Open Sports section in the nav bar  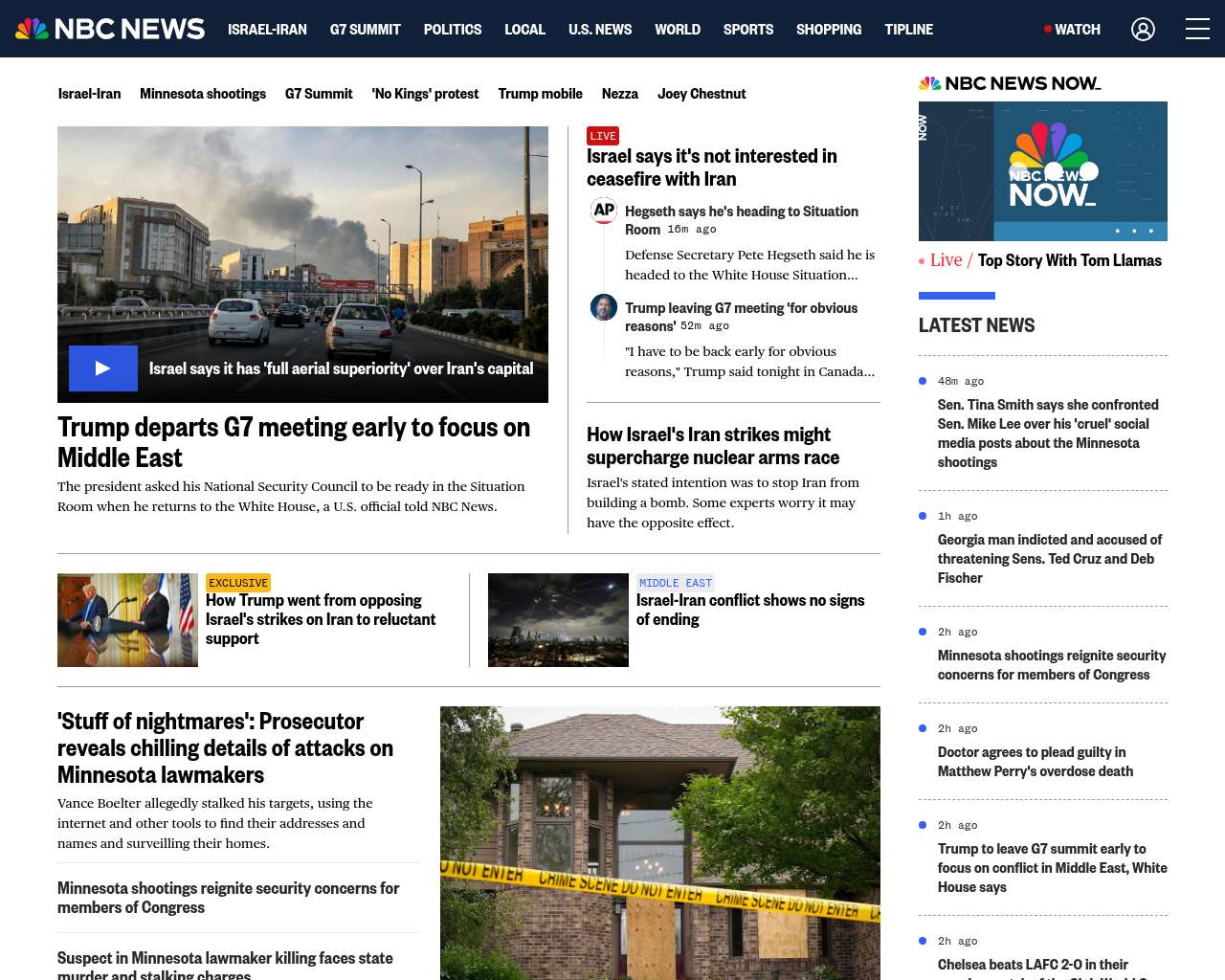(748, 30)
